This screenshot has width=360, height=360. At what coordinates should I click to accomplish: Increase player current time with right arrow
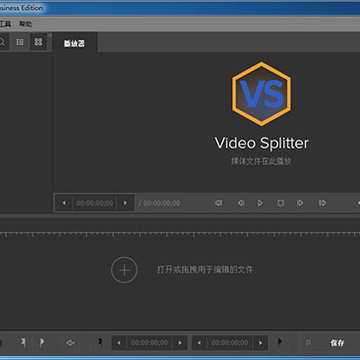125,203
